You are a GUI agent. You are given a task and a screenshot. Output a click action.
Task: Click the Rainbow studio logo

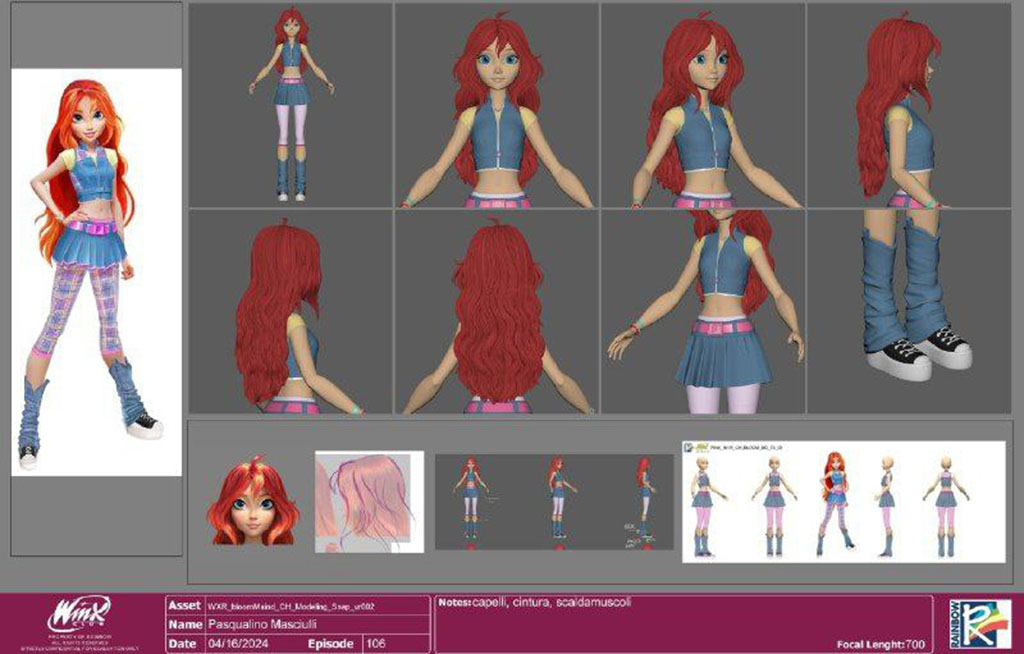tap(980, 624)
